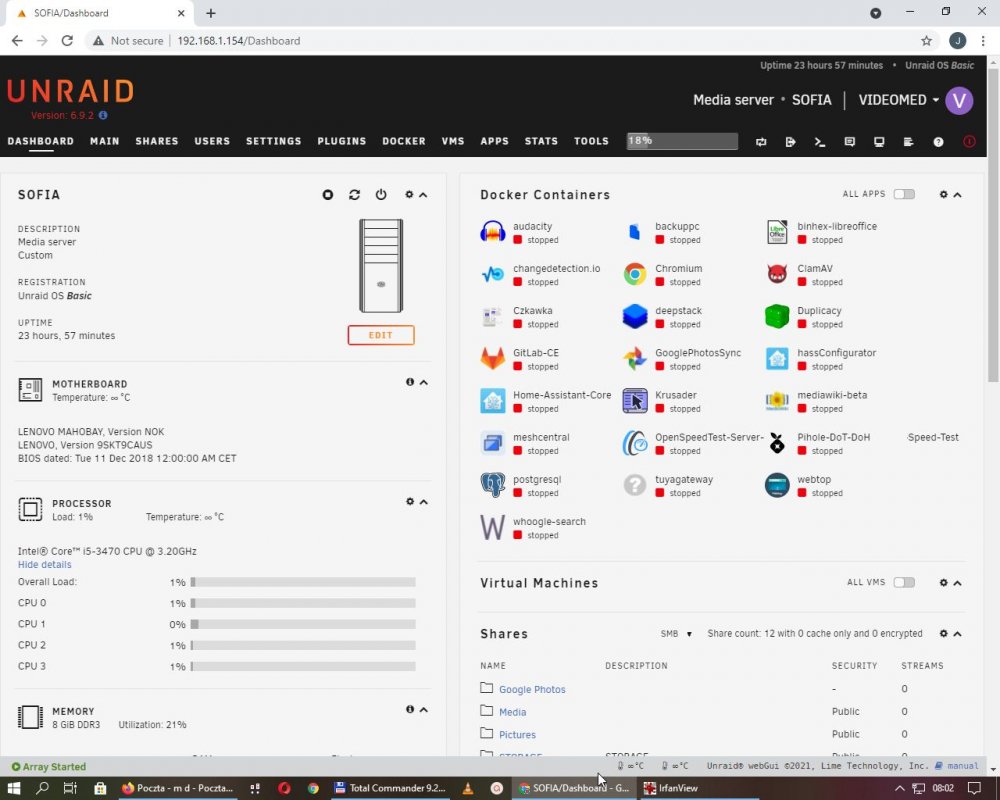This screenshot has width=1000, height=800.
Task: Click the power off icon in the SOFIA panel
Action: coord(381,195)
